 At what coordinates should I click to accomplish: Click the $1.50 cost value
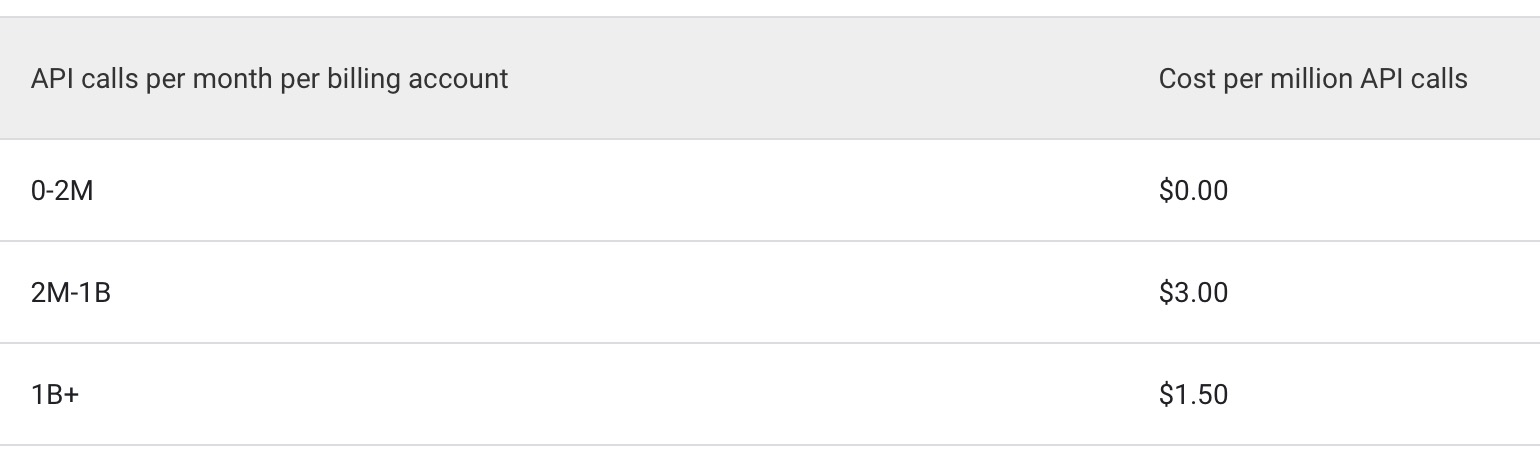(1193, 394)
